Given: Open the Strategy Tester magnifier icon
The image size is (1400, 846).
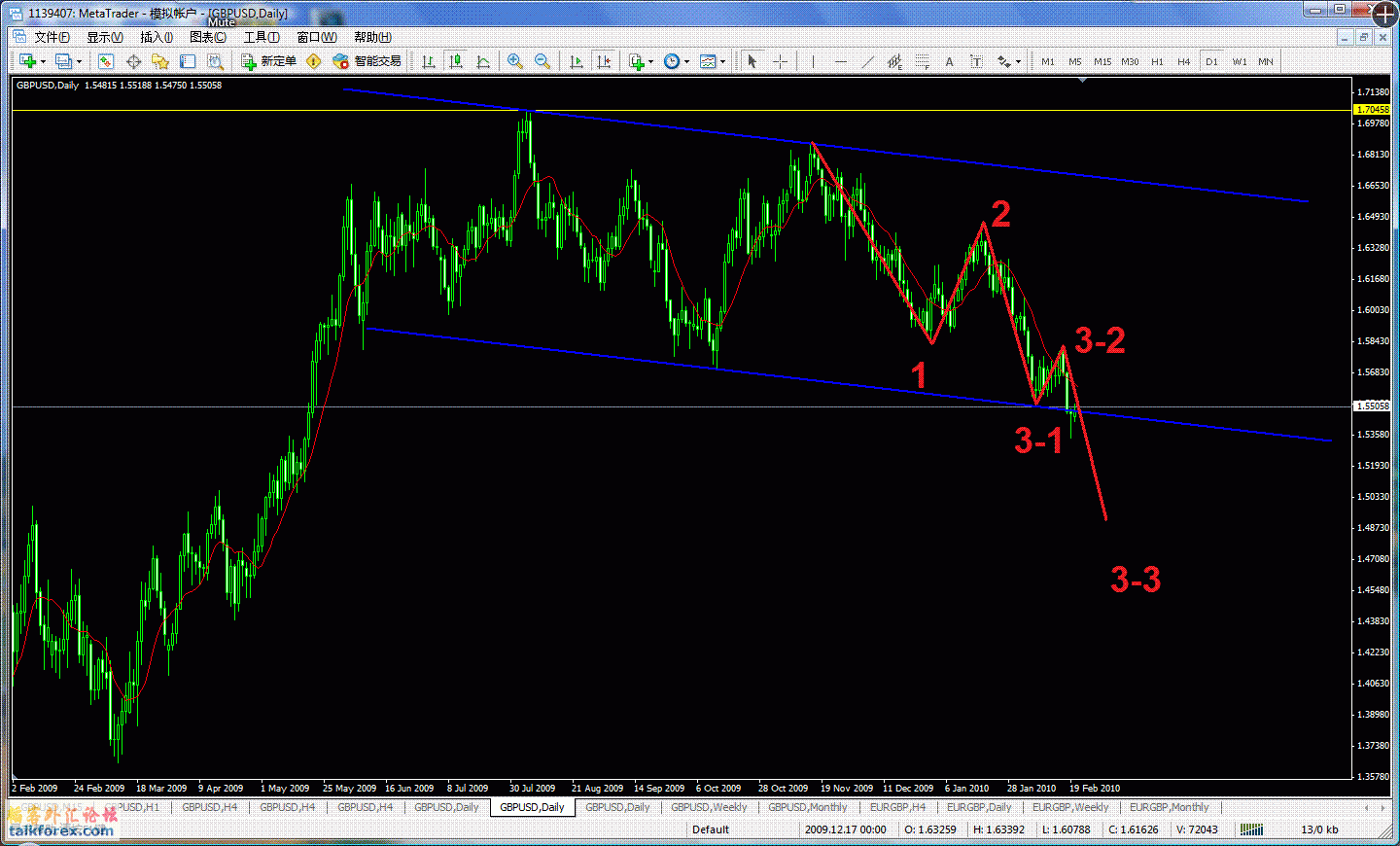Looking at the screenshot, I should (215, 61).
